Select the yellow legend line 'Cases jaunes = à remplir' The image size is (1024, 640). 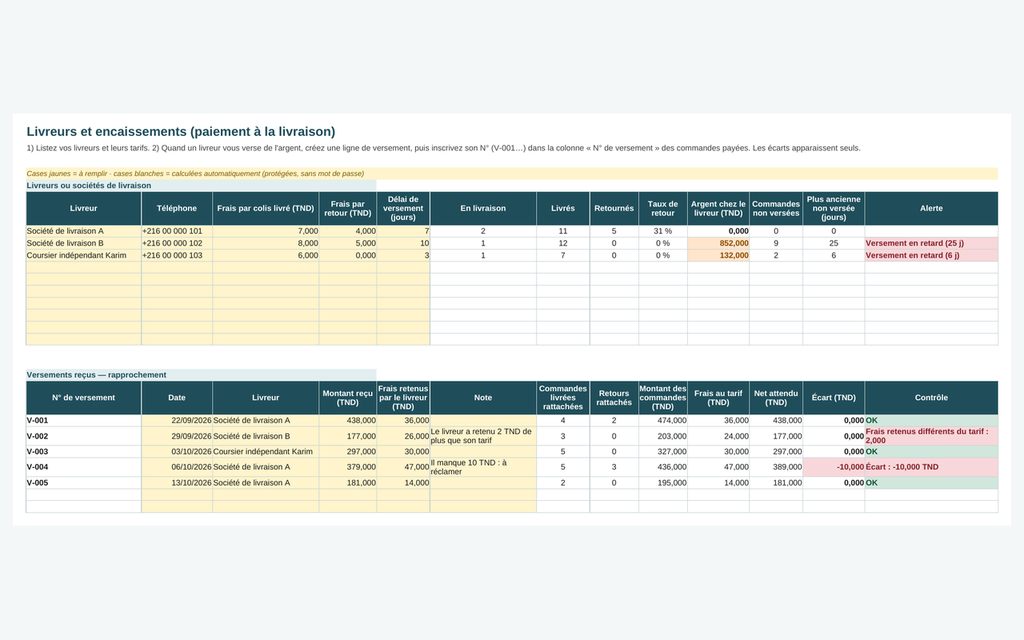click(512, 174)
